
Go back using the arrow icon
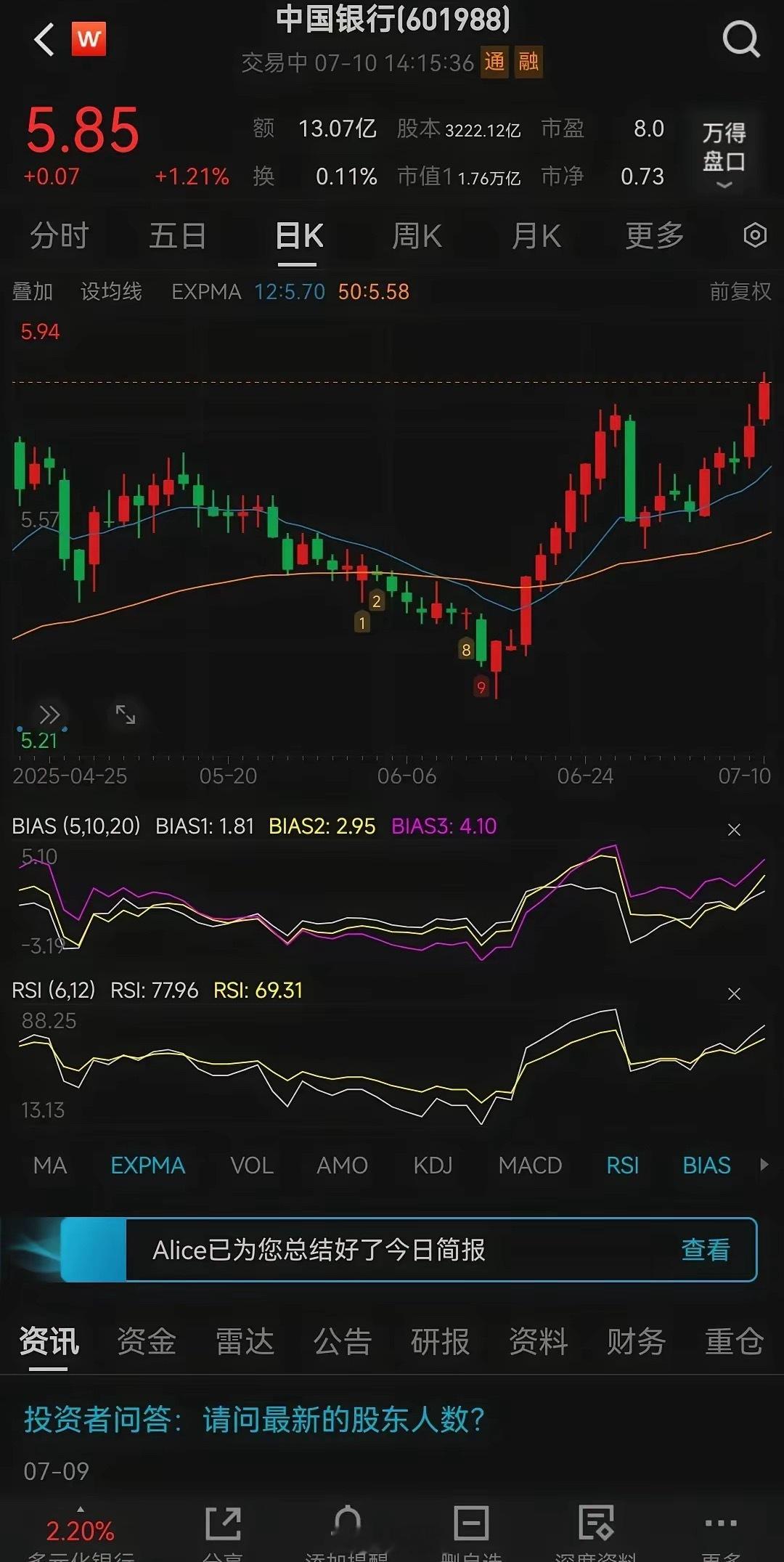pyautogui.click(x=44, y=39)
